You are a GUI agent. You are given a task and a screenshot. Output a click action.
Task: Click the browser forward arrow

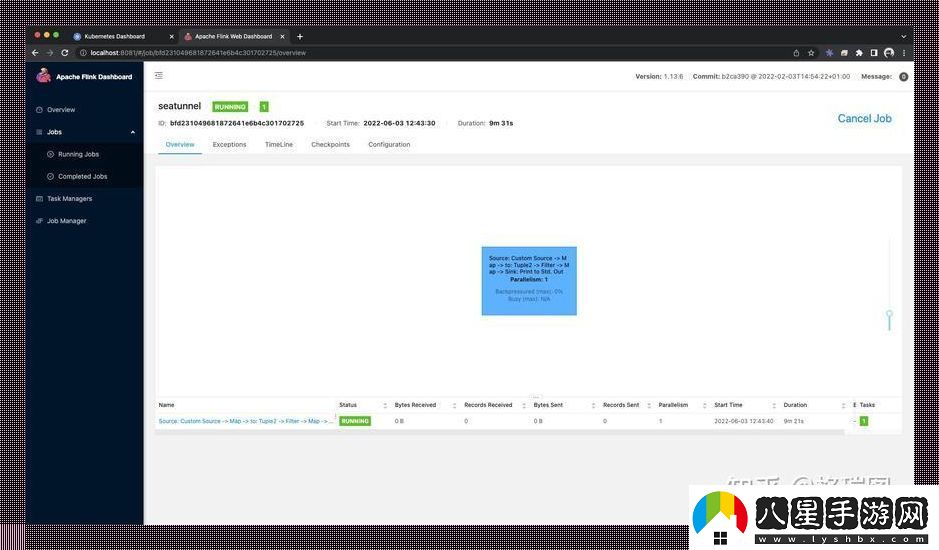click(x=50, y=53)
